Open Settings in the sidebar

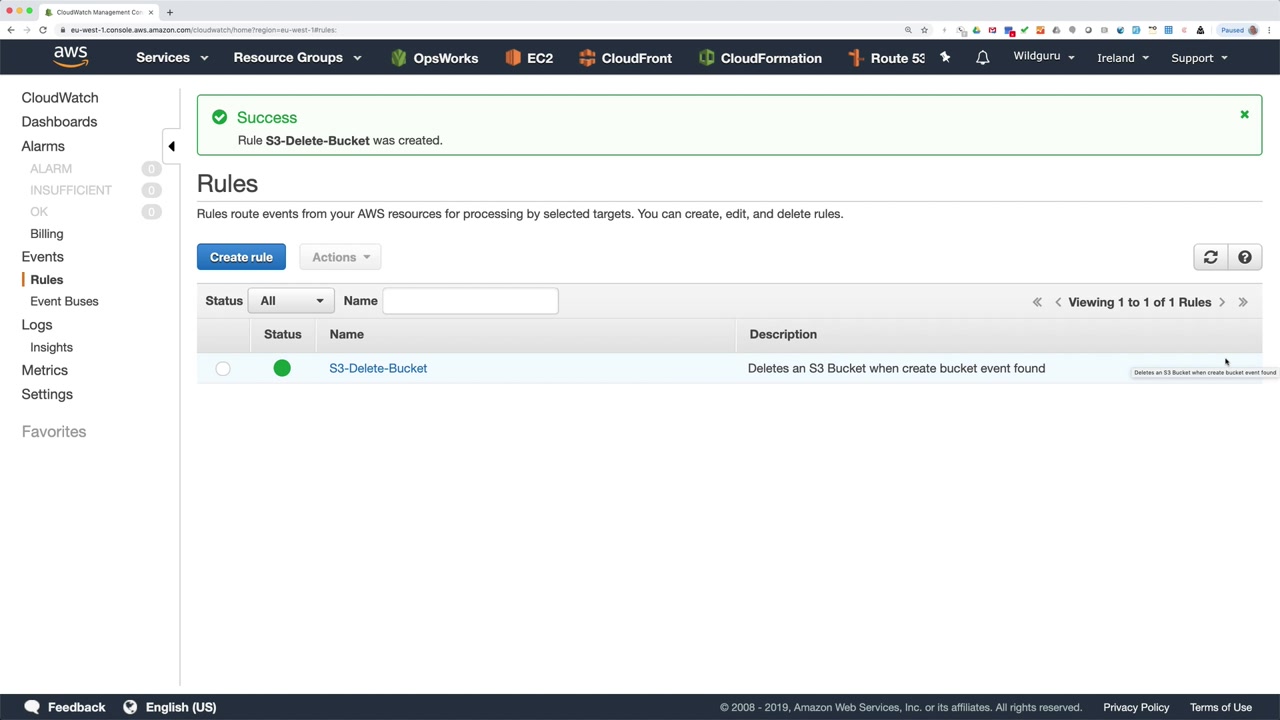point(47,394)
